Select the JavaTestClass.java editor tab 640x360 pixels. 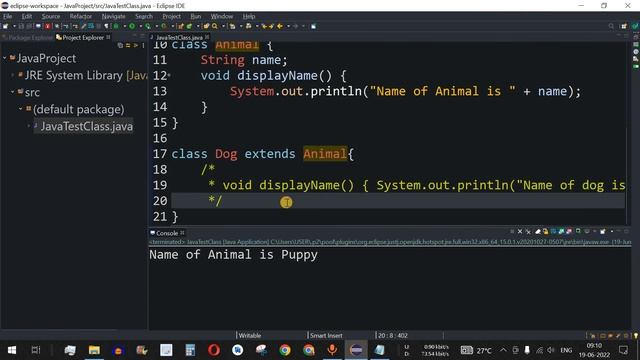click(179, 37)
